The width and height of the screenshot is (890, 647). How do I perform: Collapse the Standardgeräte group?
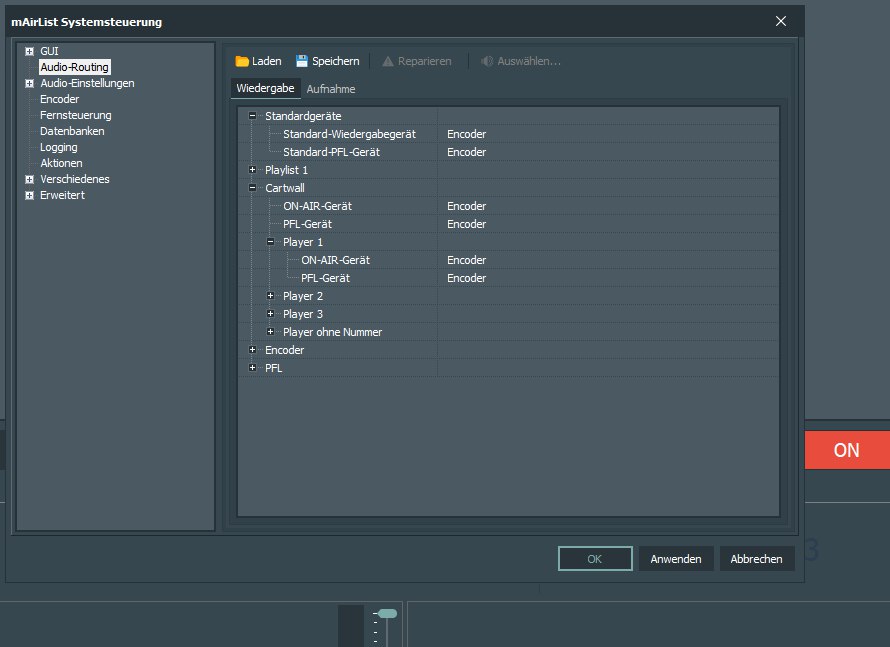pyautogui.click(x=253, y=116)
